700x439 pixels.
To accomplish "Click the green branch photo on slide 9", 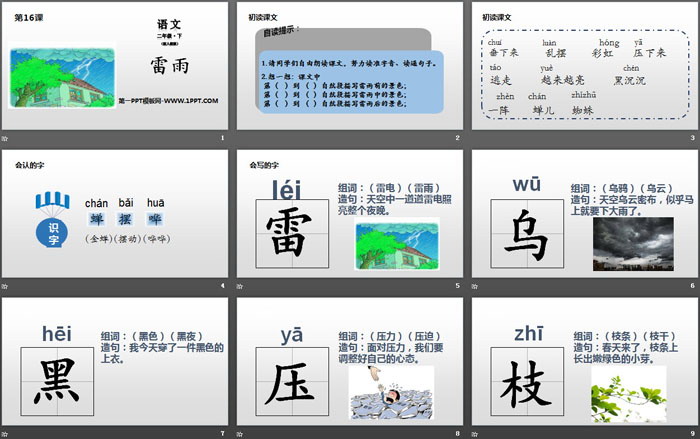I will click(629, 394).
